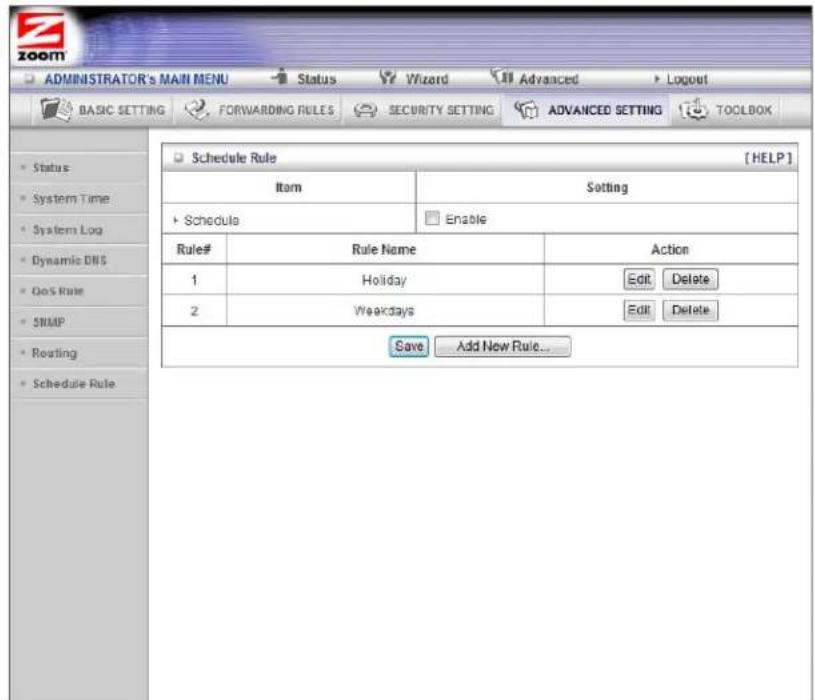The image size is (815, 700).
Task: Click the Zoom logo icon
Action: [41, 37]
